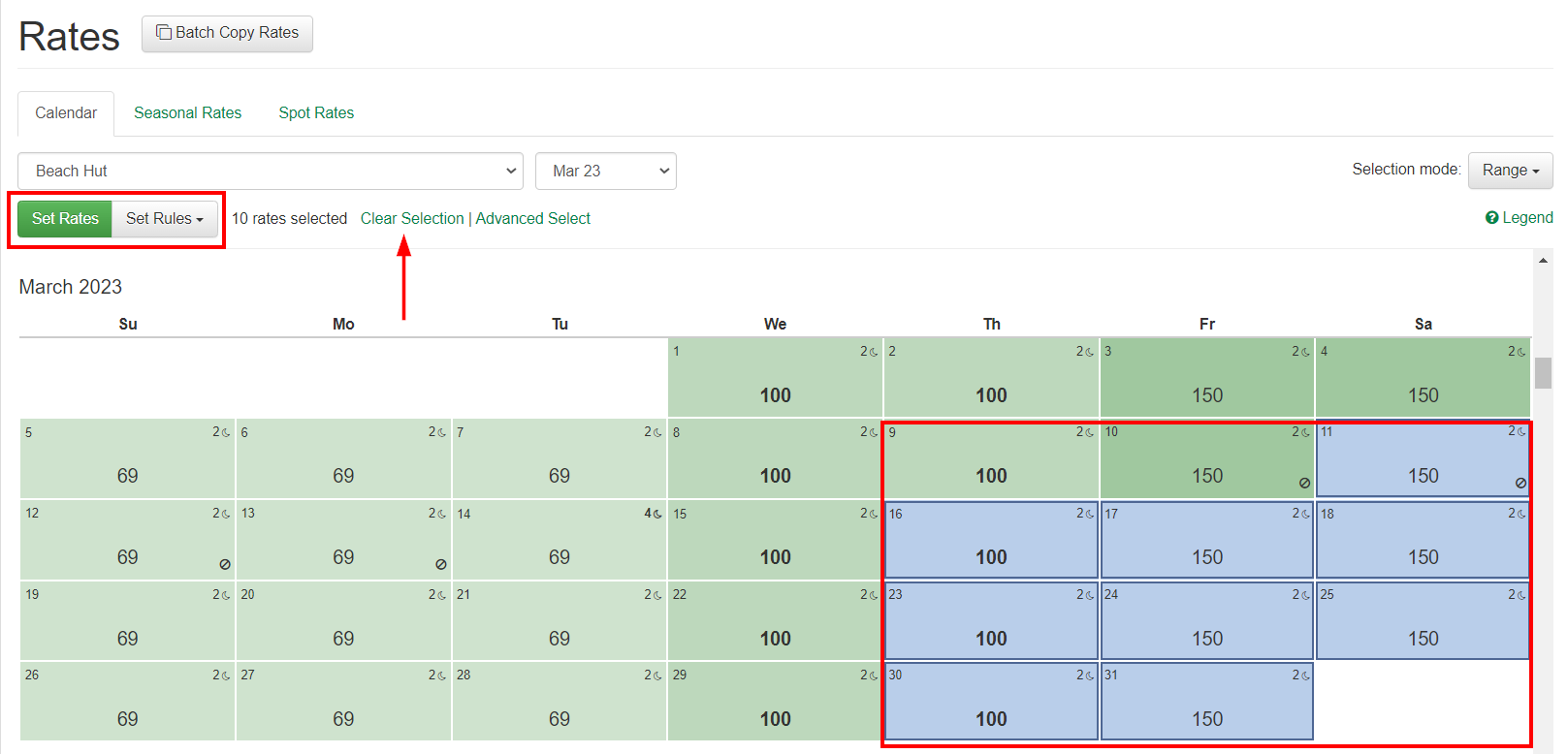
Task: Click the blocked icon on March 12
Action: tap(225, 564)
